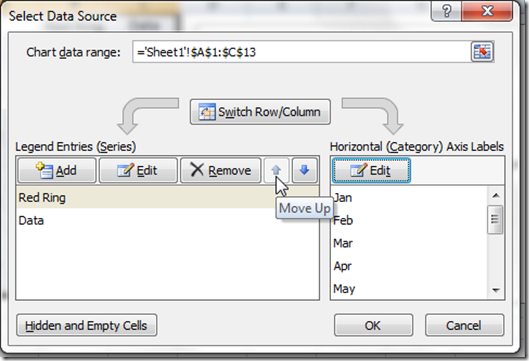Click the axis labels scrollbar thumb

coord(495,220)
